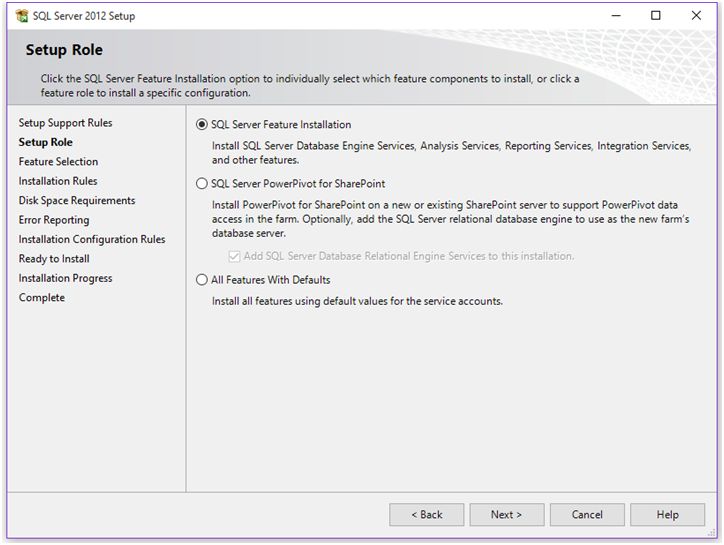The height and width of the screenshot is (545, 724).
Task: Select SQL Server Feature Installation radio button
Action: 202,125
